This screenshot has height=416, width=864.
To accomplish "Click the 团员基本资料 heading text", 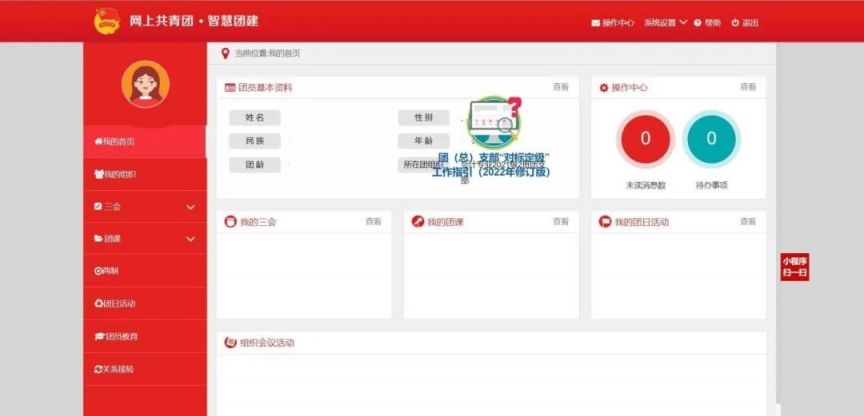I will point(265,88).
